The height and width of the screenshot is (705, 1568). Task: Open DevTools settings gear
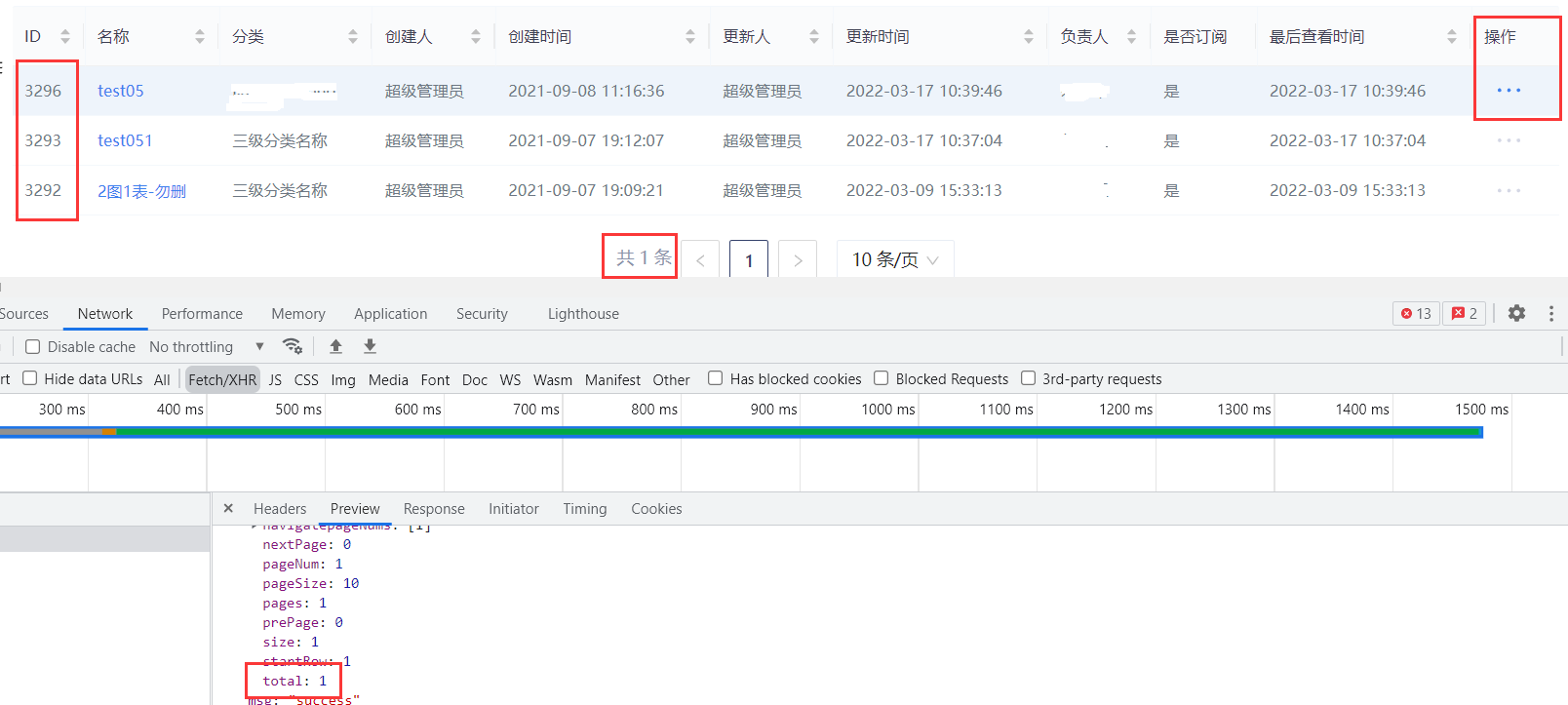pos(1516,313)
